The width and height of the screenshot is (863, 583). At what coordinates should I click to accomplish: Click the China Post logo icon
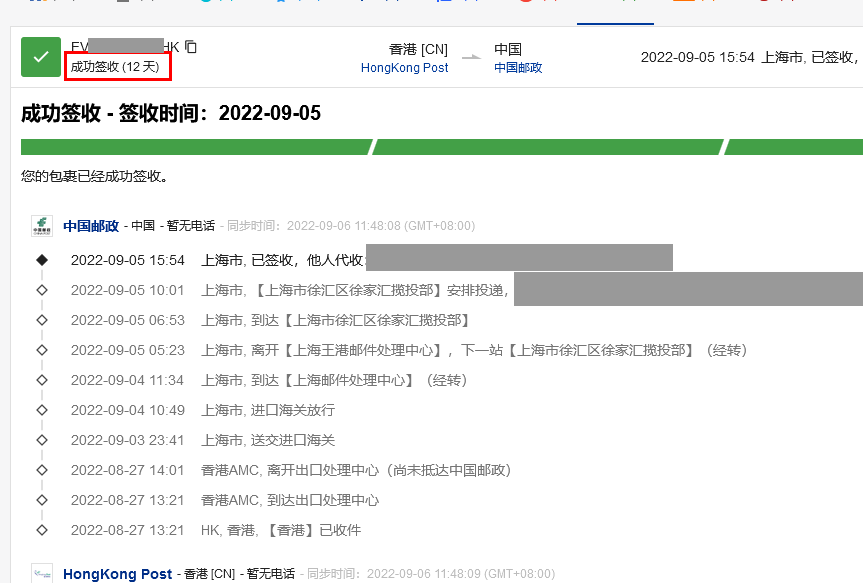(x=41, y=226)
